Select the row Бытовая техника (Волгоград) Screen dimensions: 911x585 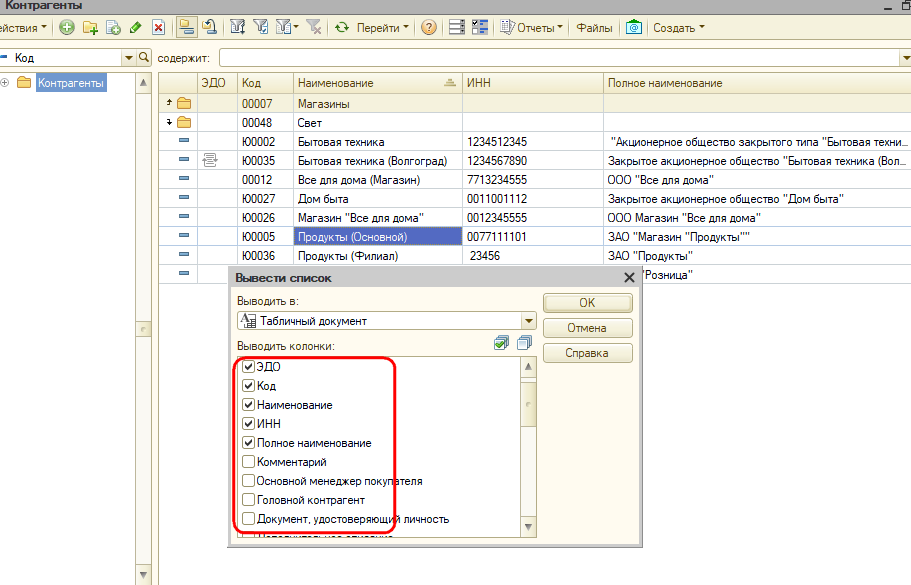pos(535,161)
